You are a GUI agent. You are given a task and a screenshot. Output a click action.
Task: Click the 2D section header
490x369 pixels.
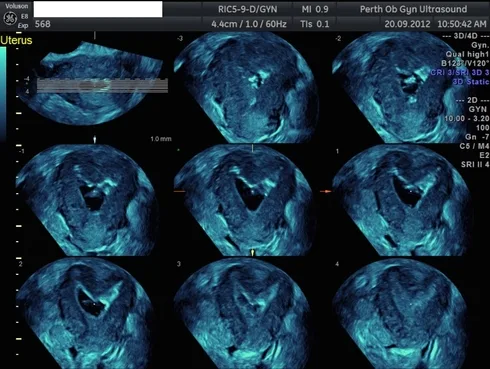click(472, 100)
